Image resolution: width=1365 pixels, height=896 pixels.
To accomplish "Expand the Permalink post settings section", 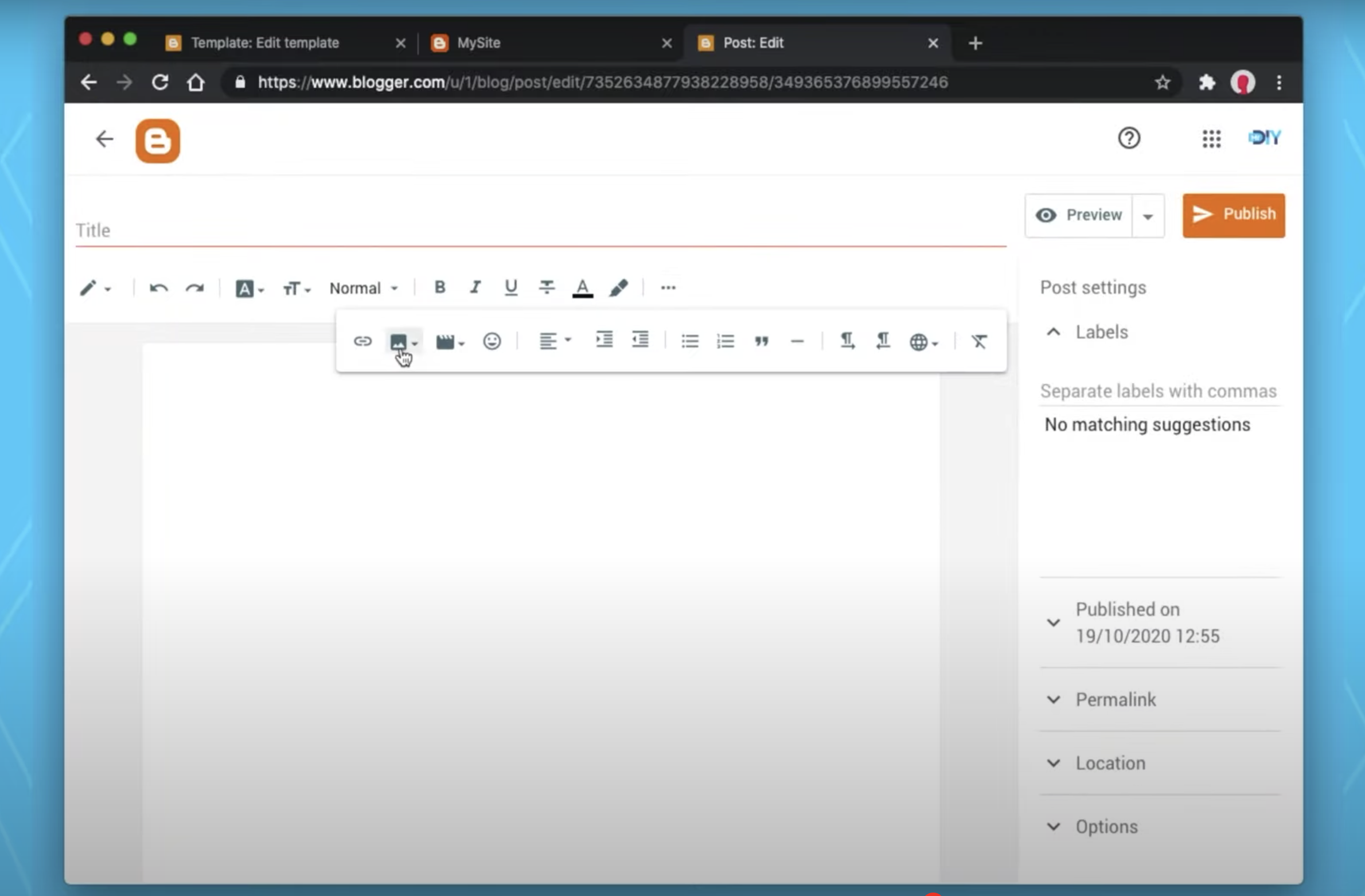I will pyautogui.click(x=1116, y=700).
